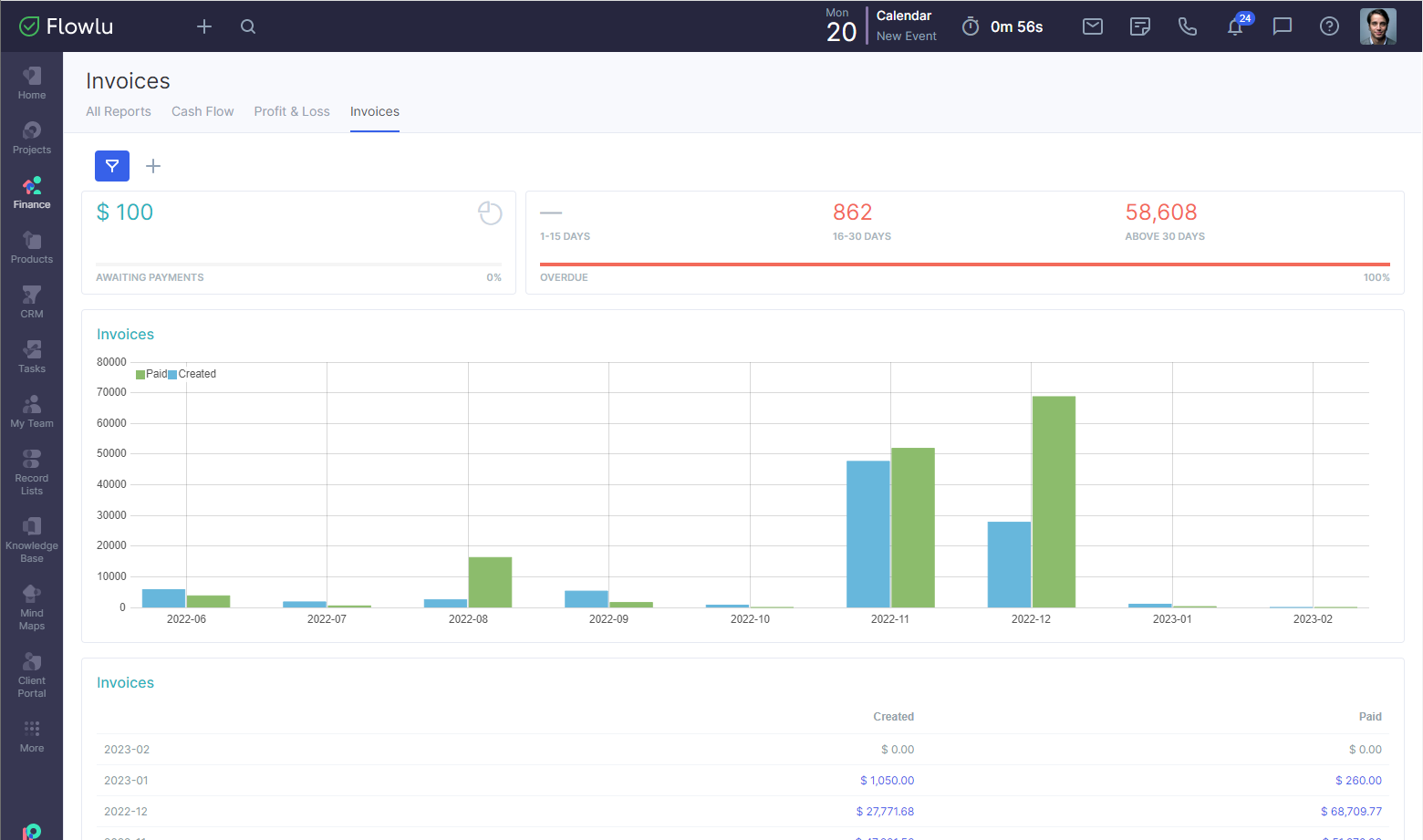The height and width of the screenshot is (840, 1423).
Task: Open Tasks from the sidebar
Action: 31,357
